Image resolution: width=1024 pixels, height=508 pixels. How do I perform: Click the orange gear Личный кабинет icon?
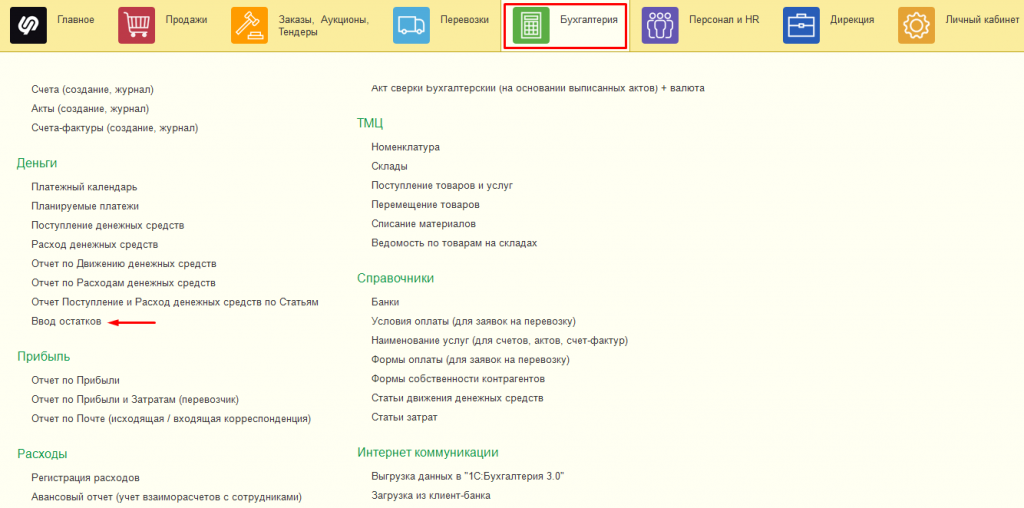[x=916, y=25]
